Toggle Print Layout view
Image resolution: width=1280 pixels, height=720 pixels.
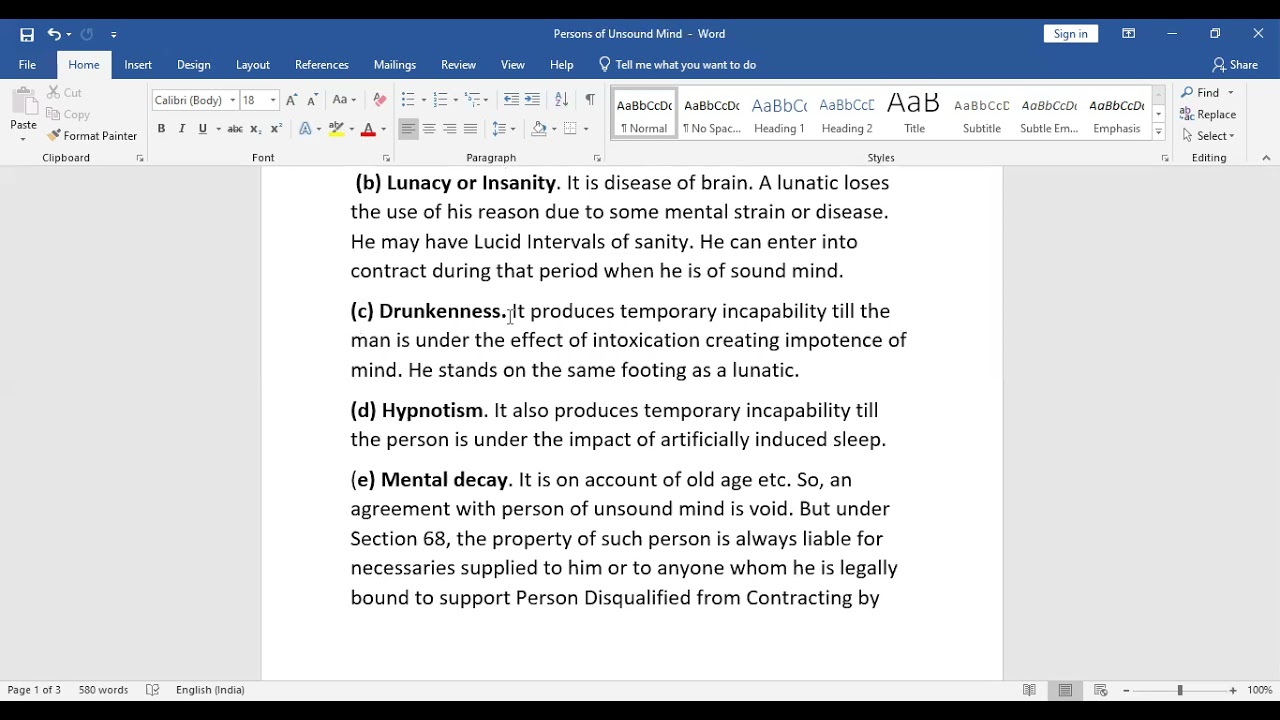tap(1065, 690)
